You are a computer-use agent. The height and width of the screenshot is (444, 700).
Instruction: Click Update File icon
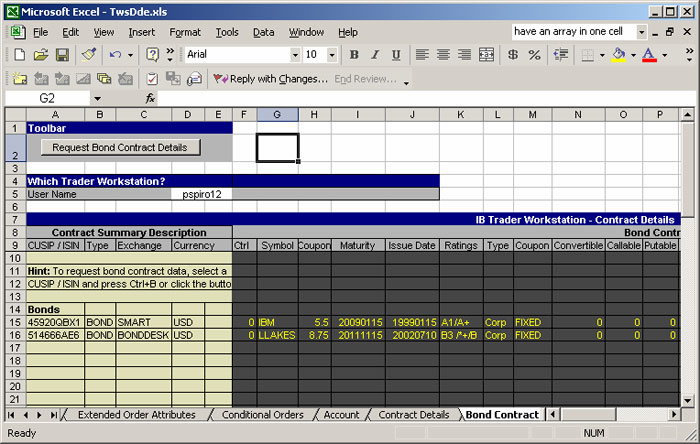(x=173, y=79)
